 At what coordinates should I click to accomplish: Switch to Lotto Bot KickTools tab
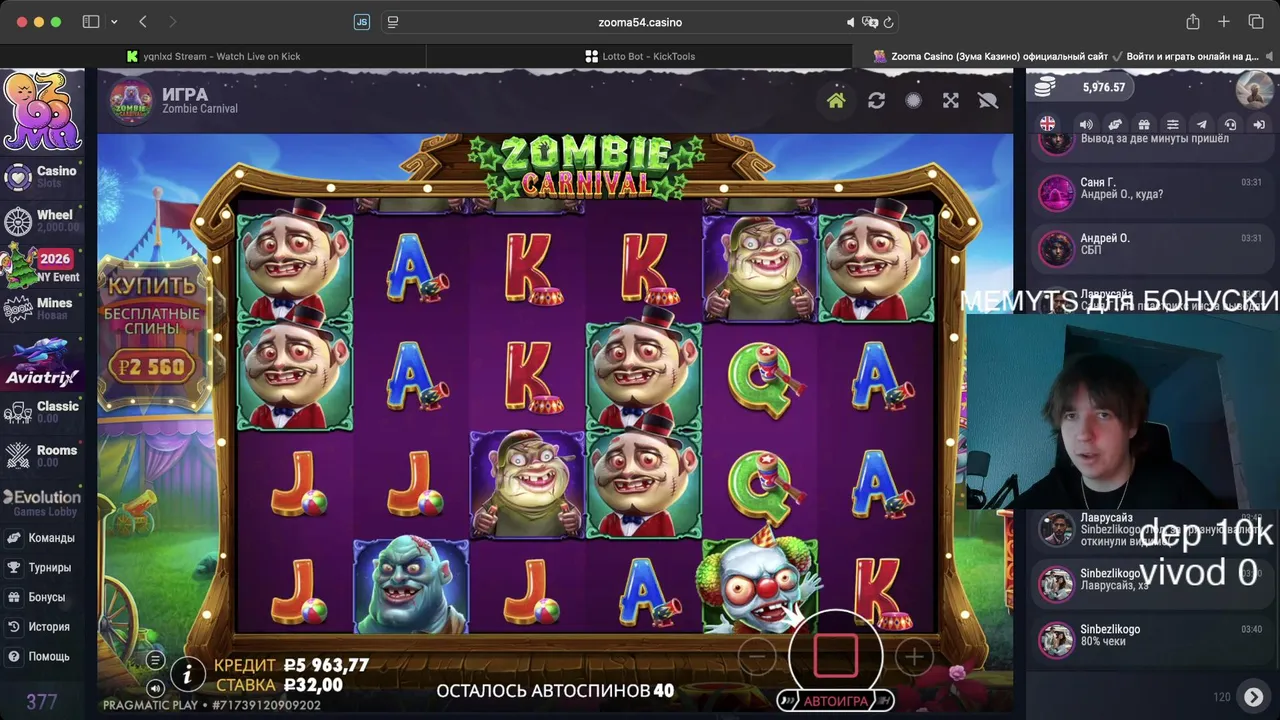point(640,56)
